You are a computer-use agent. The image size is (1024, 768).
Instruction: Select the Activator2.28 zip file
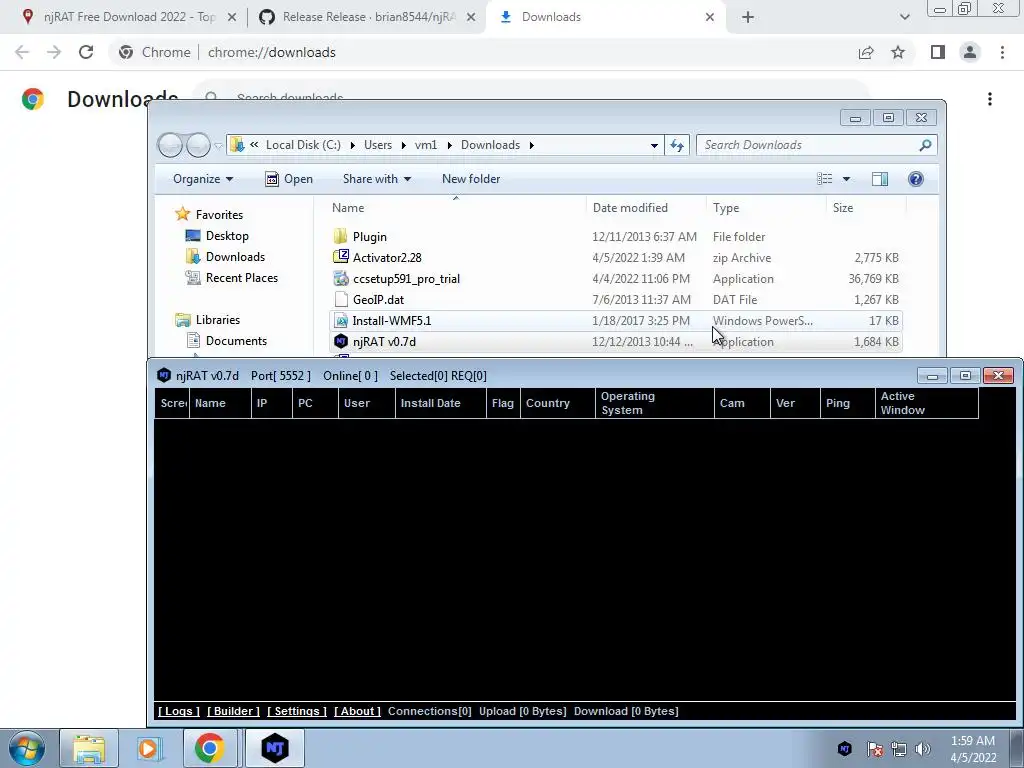[x=616, y=257]
